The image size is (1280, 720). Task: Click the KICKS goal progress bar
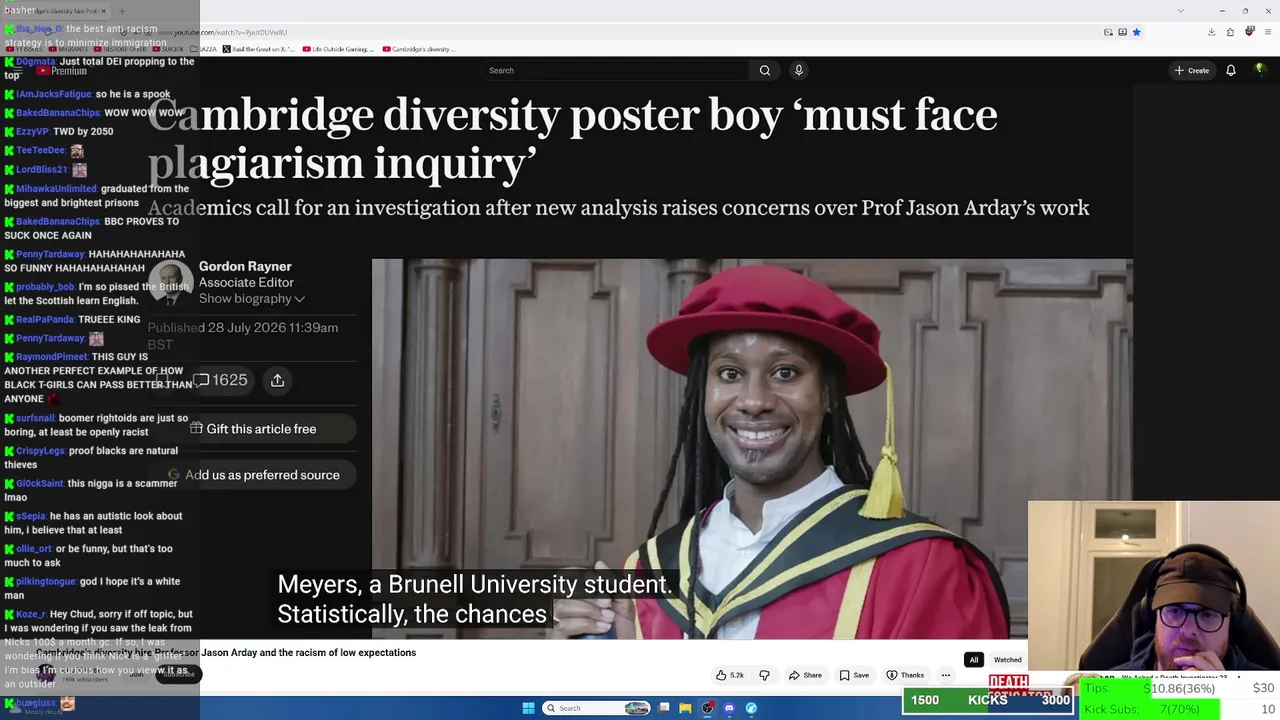pyautogui.click(x=988, y=700)
